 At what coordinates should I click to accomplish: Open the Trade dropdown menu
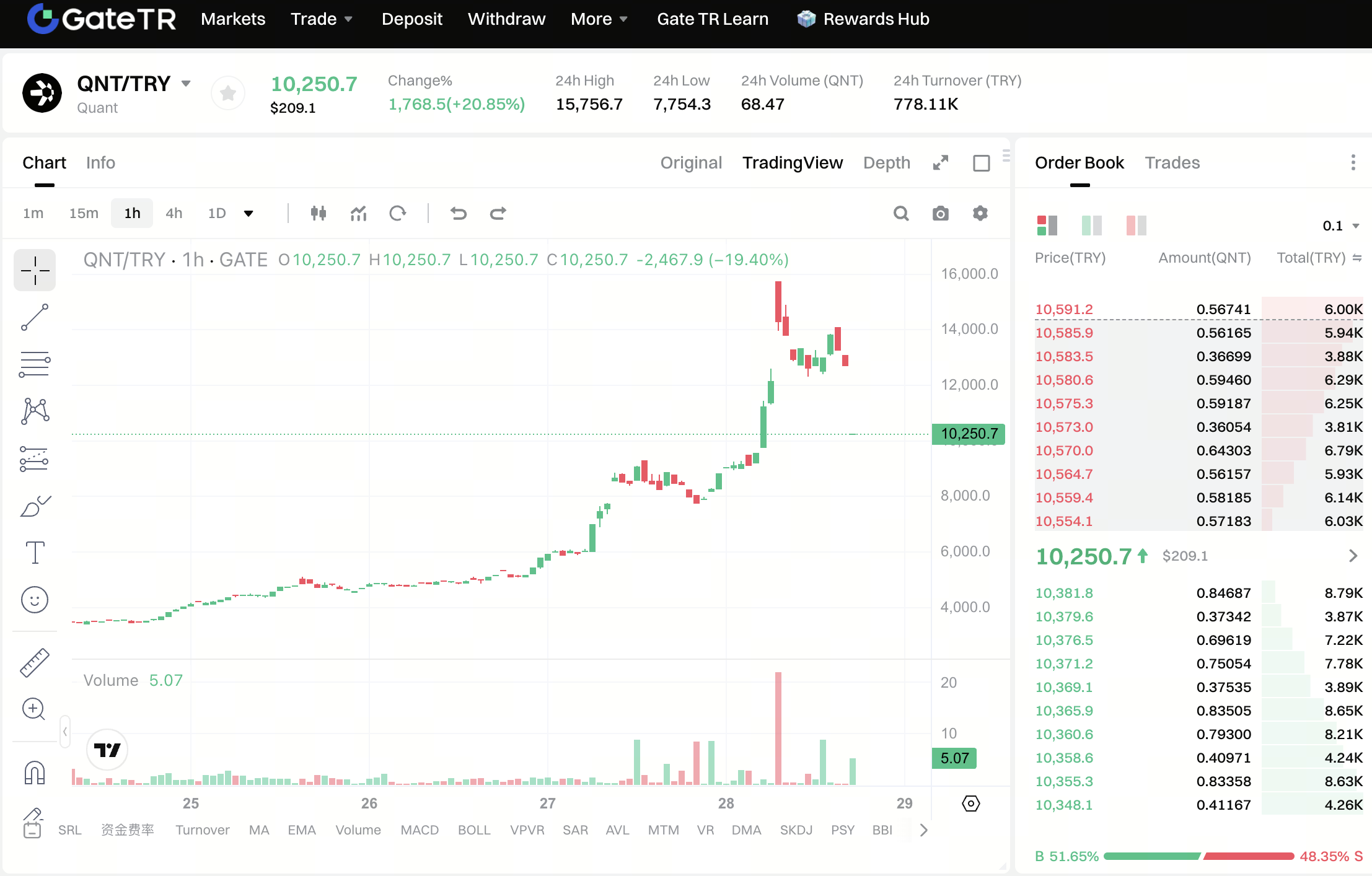[322, 19]
